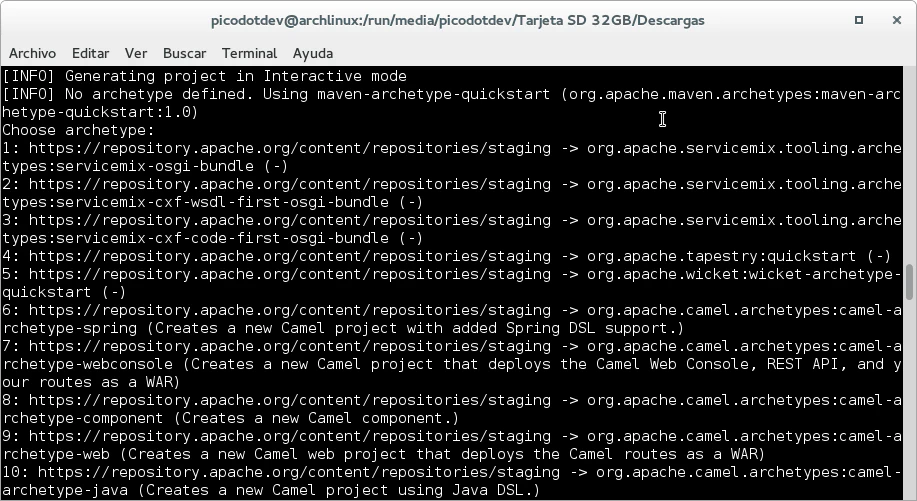Click the repository URL on archetype line 6
917x501 pixels.
[x=289, y=310]
